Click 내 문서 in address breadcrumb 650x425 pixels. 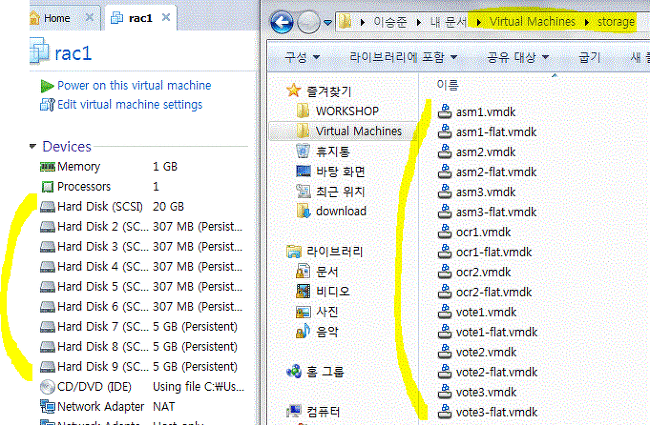point(448,22)
